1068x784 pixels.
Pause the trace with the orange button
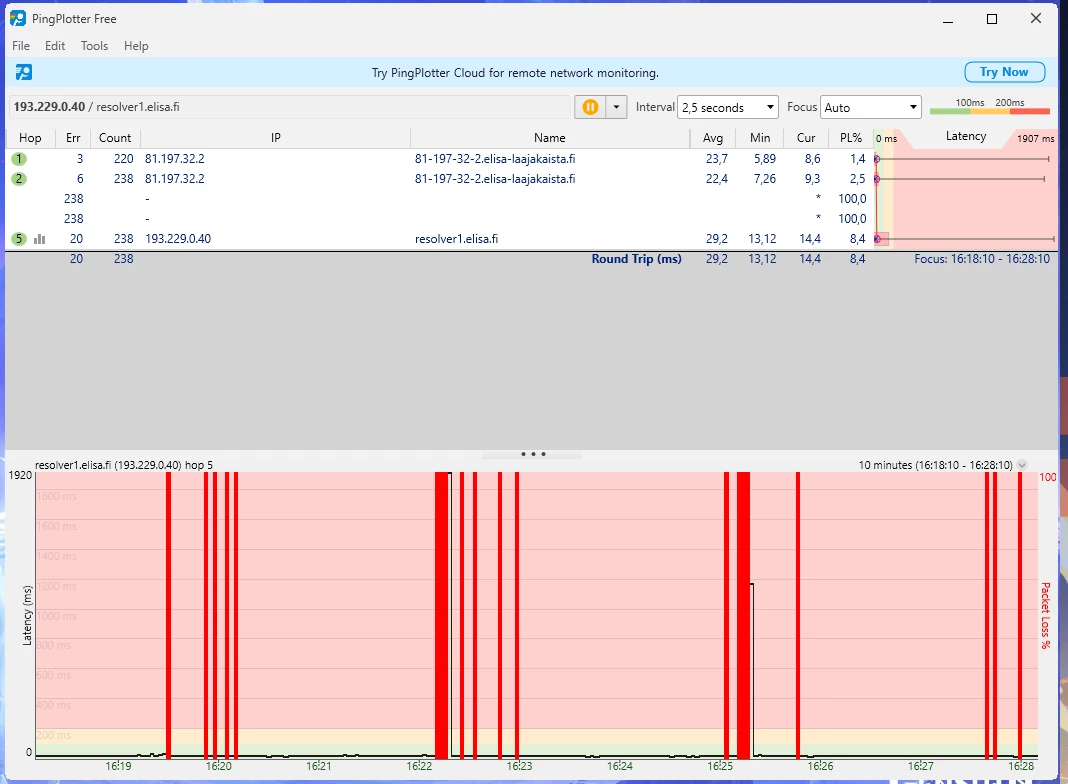(590, 107)
